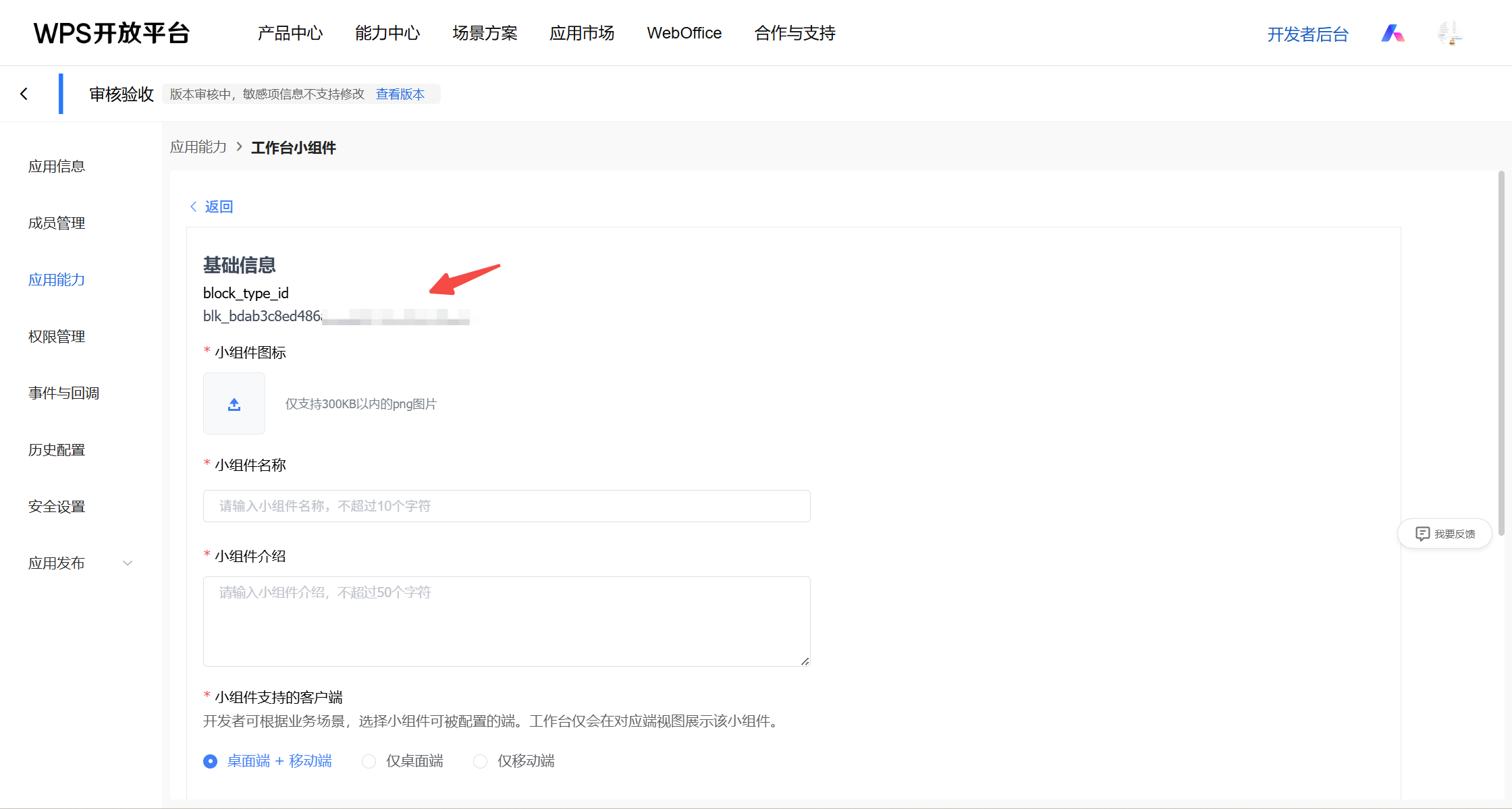Image resolution: width=1512 pixels, height=809 pixels.
Task: Click the back arrow beside 审核验收
Action: coord(24,94)
